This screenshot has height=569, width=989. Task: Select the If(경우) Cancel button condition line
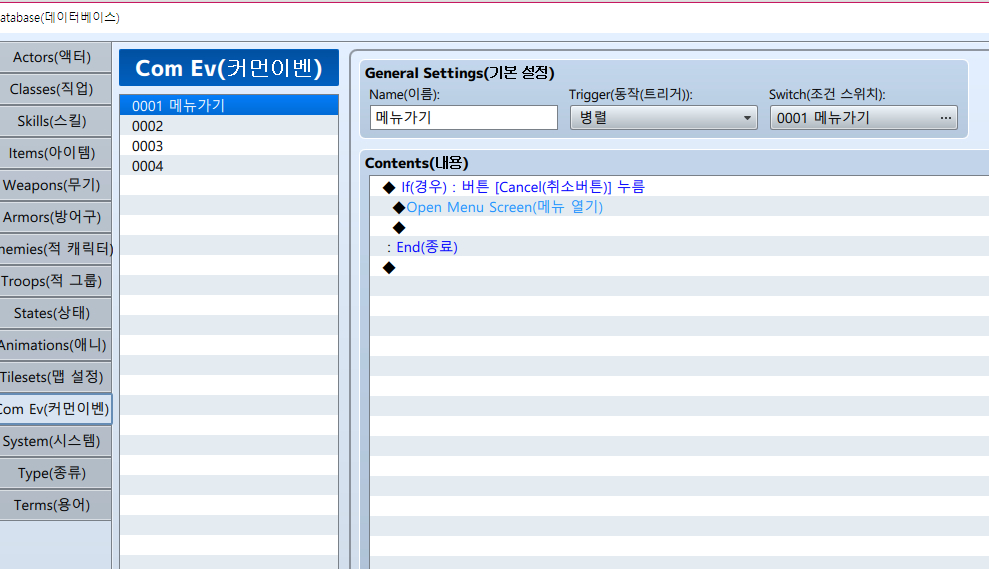522,187
